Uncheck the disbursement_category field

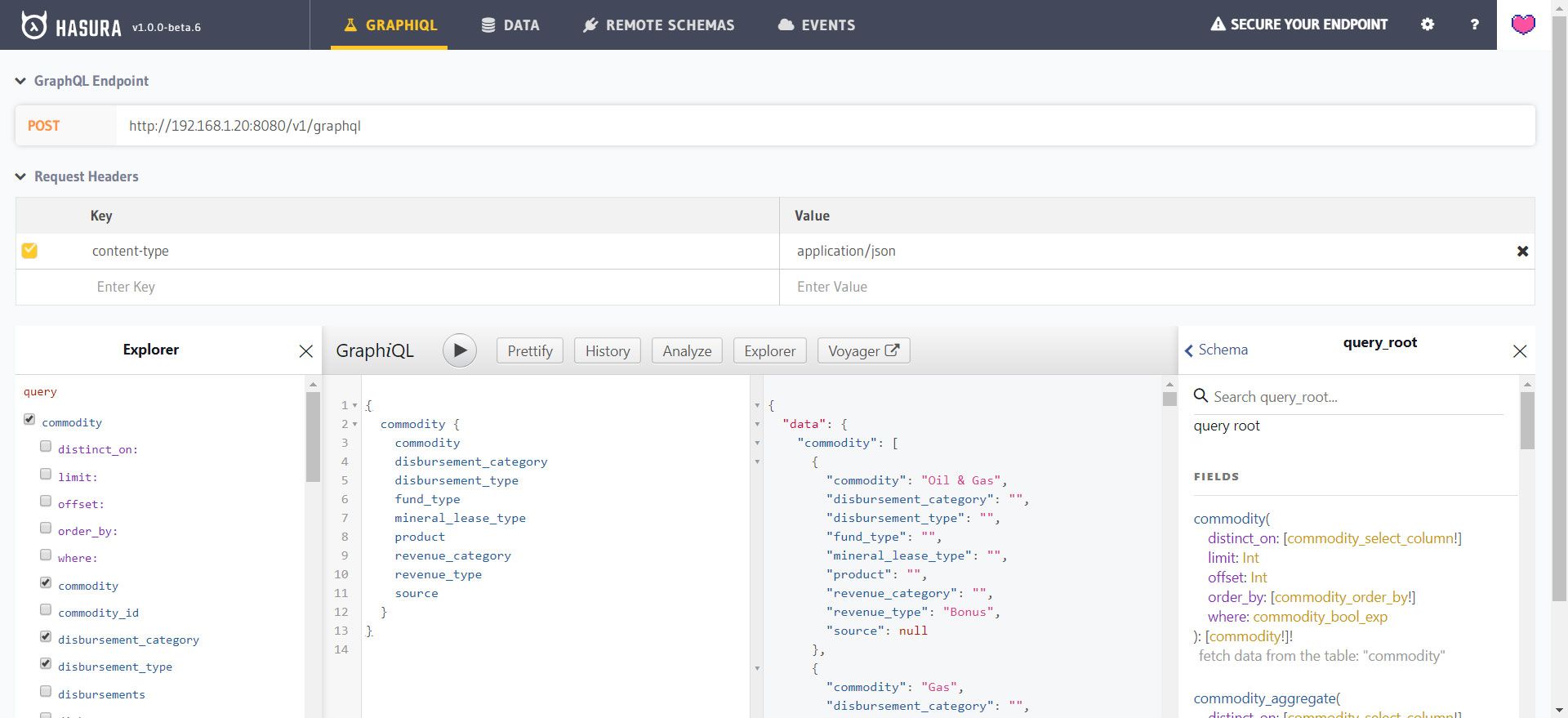click(x=46, y=637)
